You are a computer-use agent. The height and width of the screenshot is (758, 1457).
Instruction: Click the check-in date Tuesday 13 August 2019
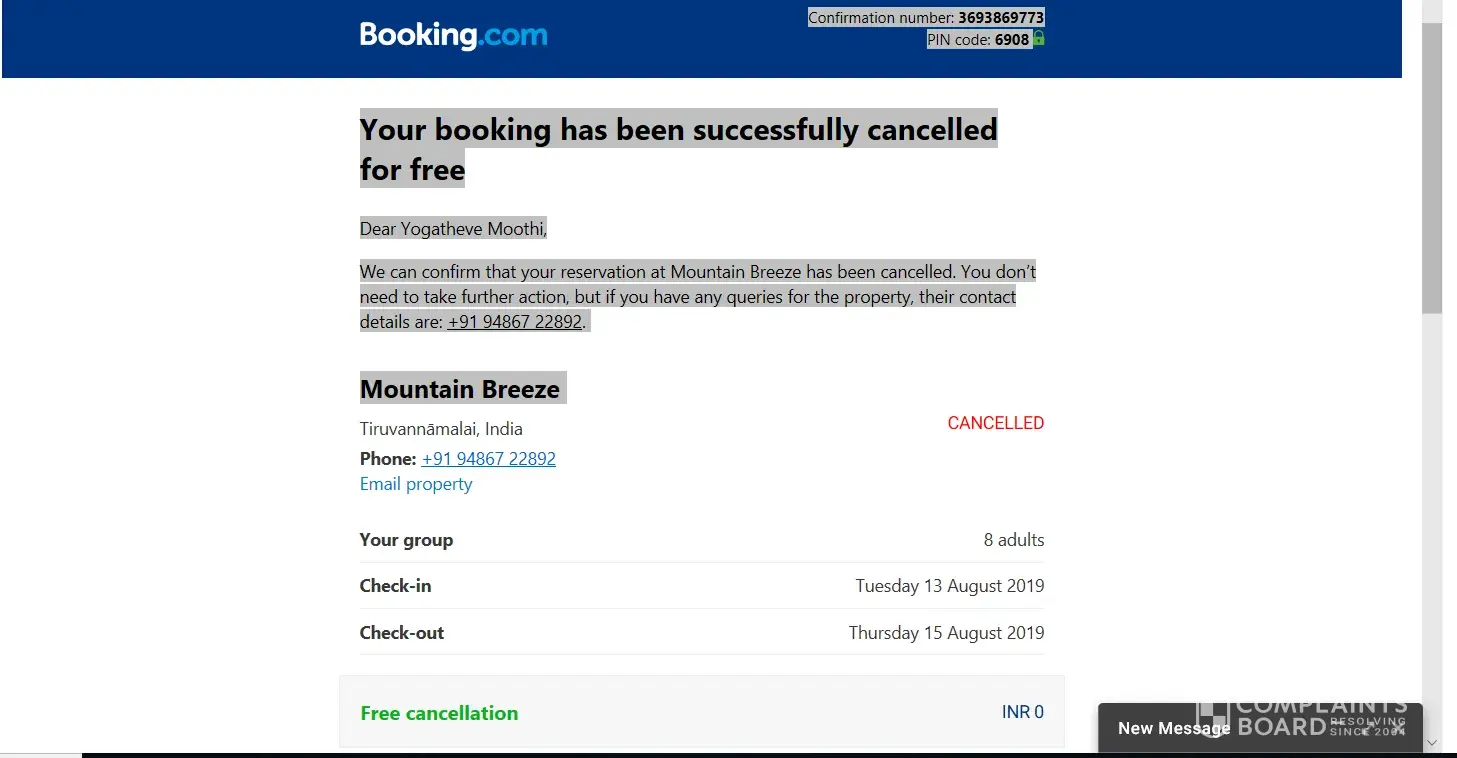pyautogui.click(x=949, y=586)
